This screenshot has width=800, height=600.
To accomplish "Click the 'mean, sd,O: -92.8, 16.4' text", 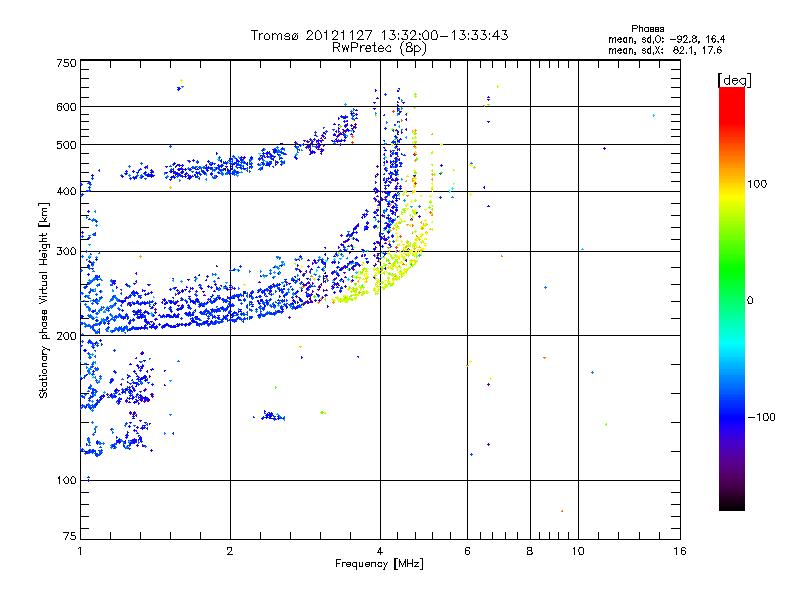I will click(x=666, y=39).
